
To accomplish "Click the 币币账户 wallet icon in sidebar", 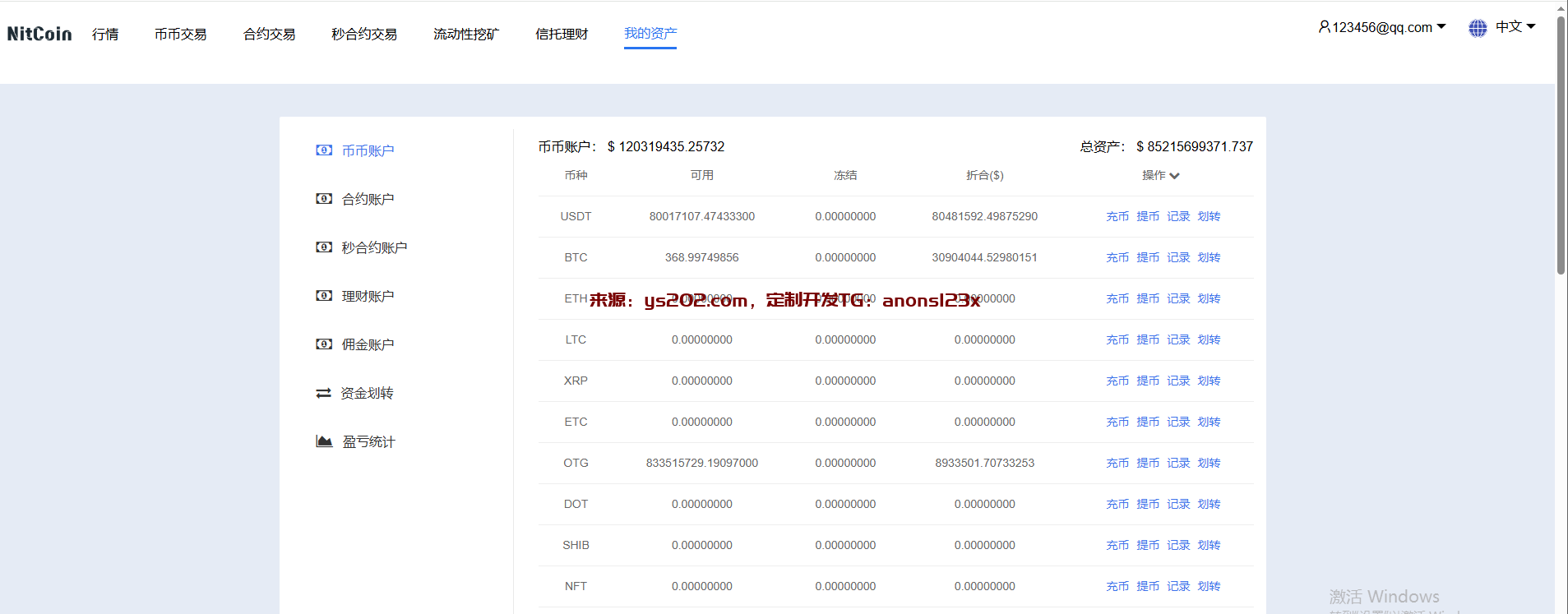I will pos(324,150).
